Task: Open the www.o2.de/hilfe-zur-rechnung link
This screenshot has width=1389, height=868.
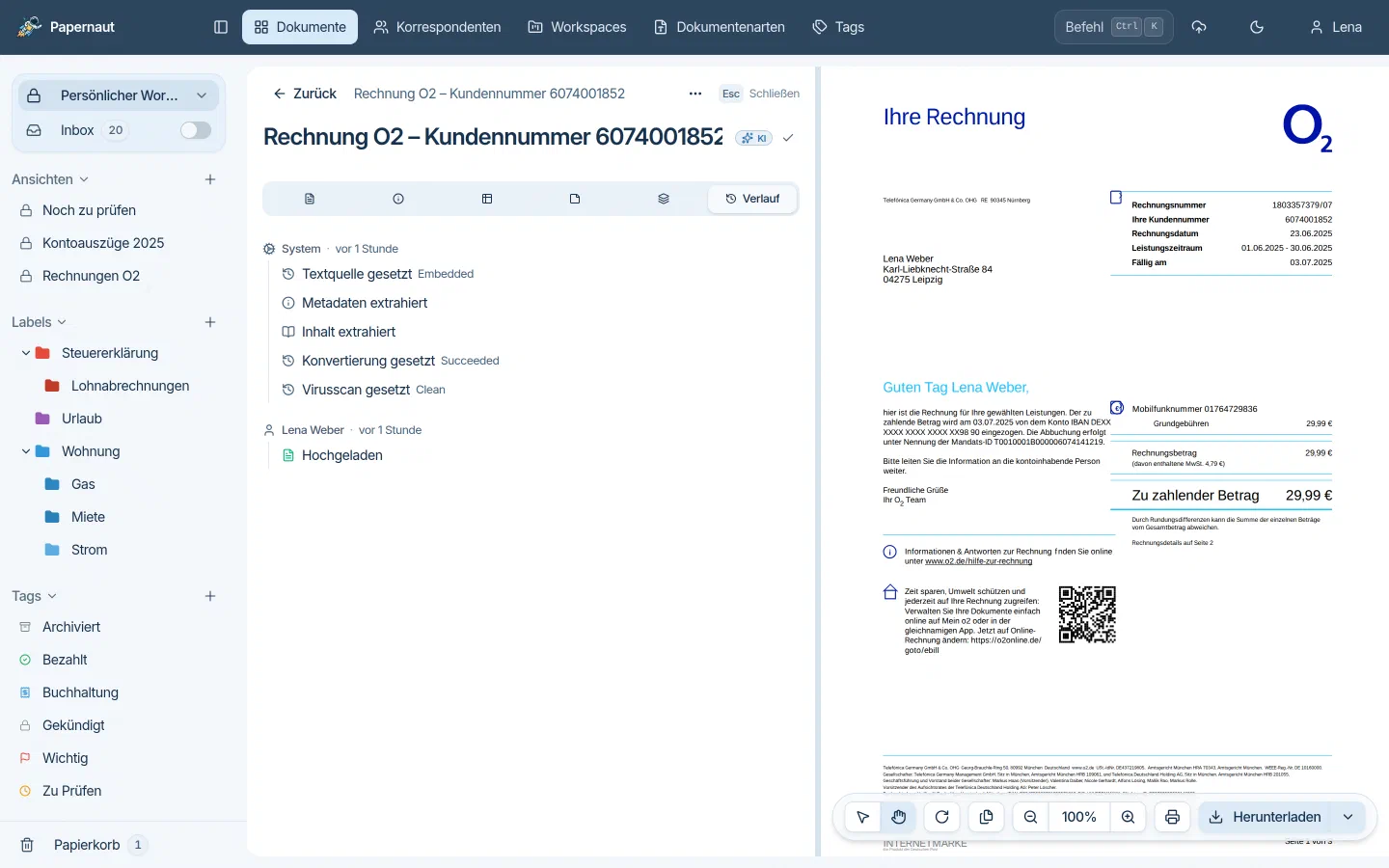Action: pos(978,561)
